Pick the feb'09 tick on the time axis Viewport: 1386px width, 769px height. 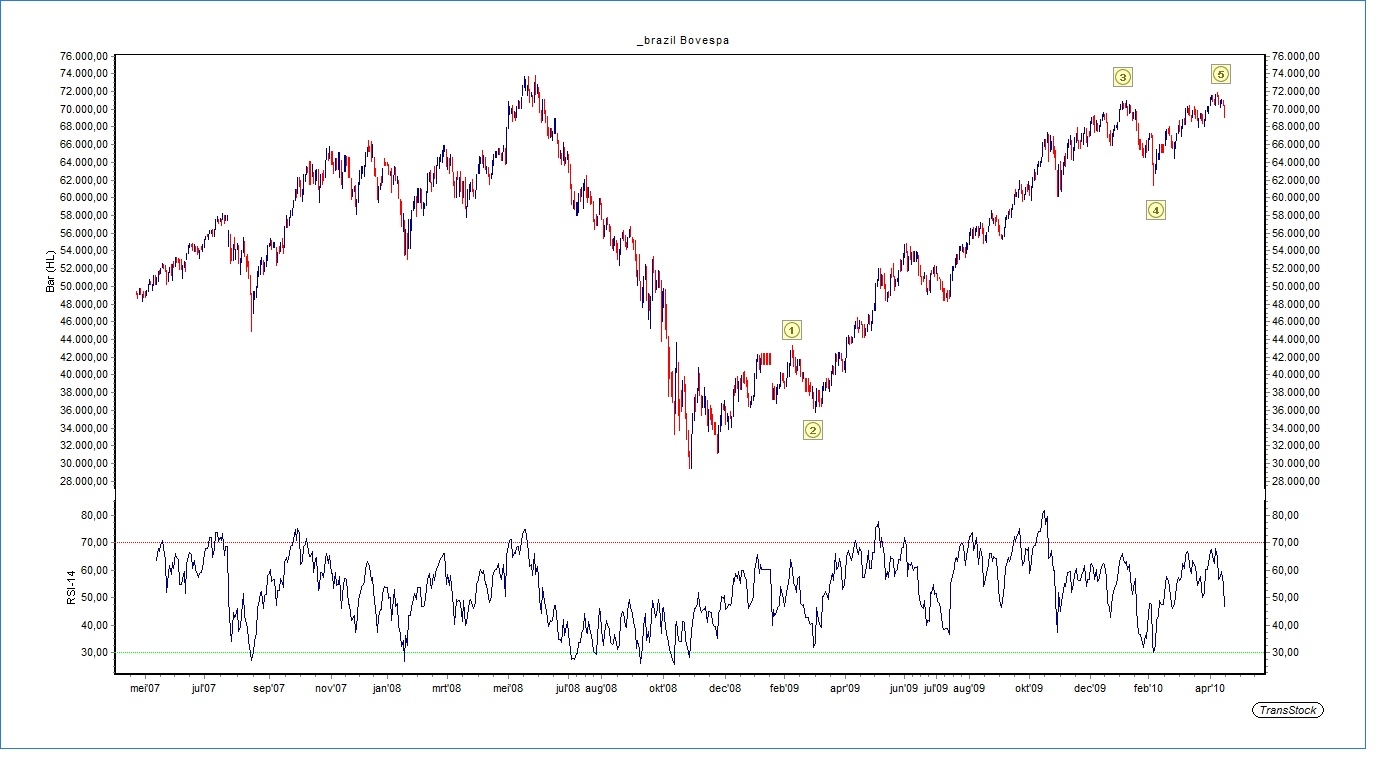click(784, 688)
